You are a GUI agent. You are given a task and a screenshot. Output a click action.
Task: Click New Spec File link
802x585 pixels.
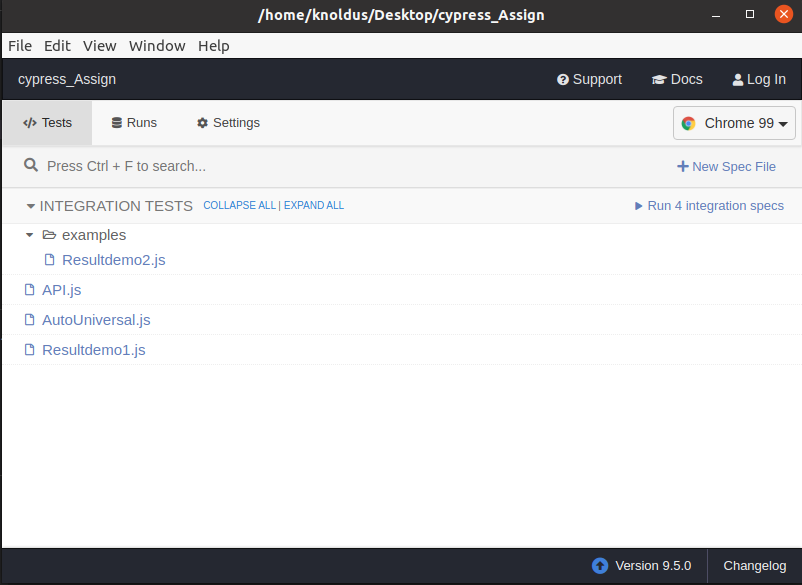click(726, 167)
